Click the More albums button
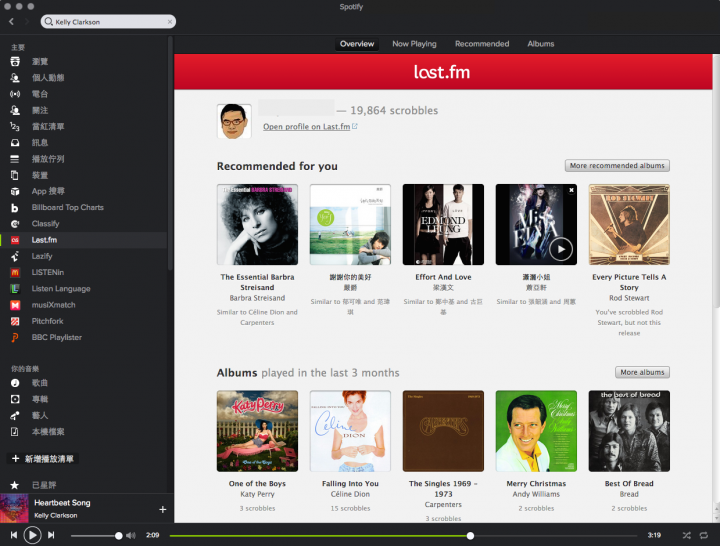The height and width of the screenshot is (546, 720). (642, 372)
